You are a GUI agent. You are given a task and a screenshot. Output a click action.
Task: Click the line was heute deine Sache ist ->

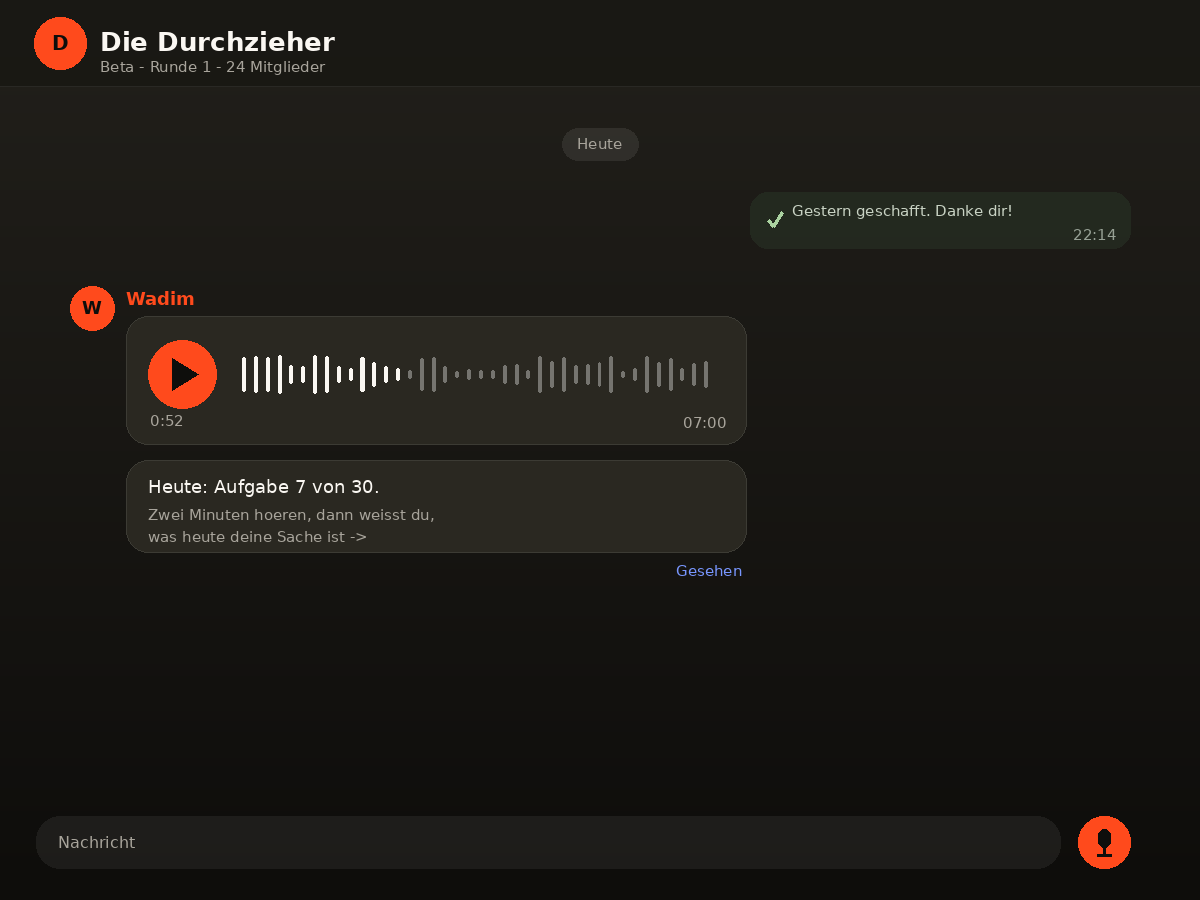pyautogui.click(x=257, y=537)
